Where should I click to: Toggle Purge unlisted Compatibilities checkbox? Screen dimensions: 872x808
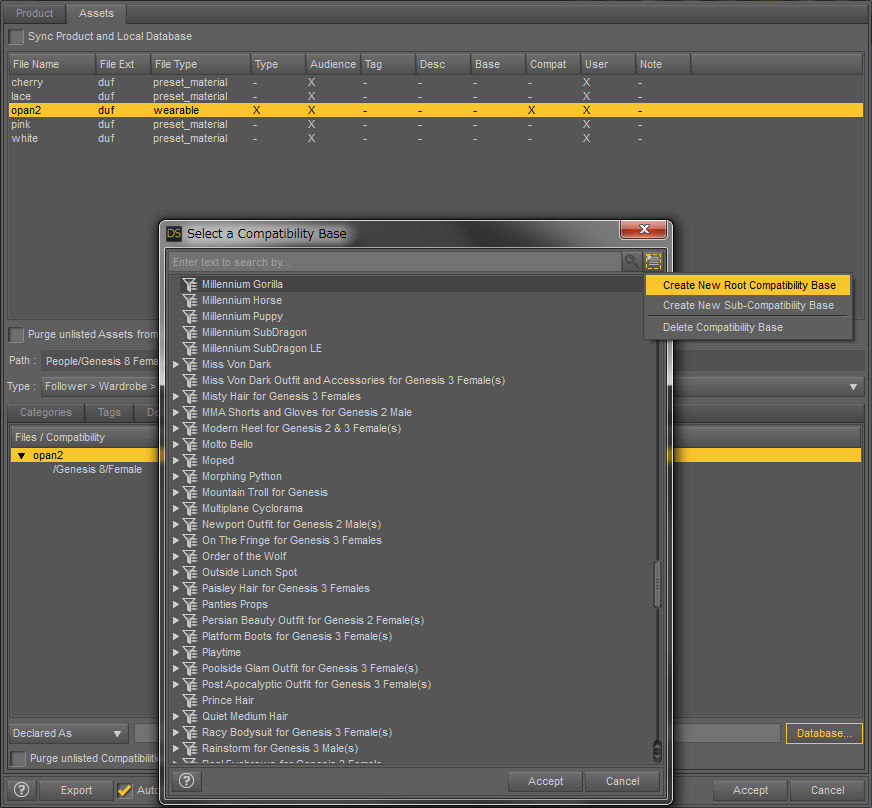pyautogui.click(x=18, y=759)
